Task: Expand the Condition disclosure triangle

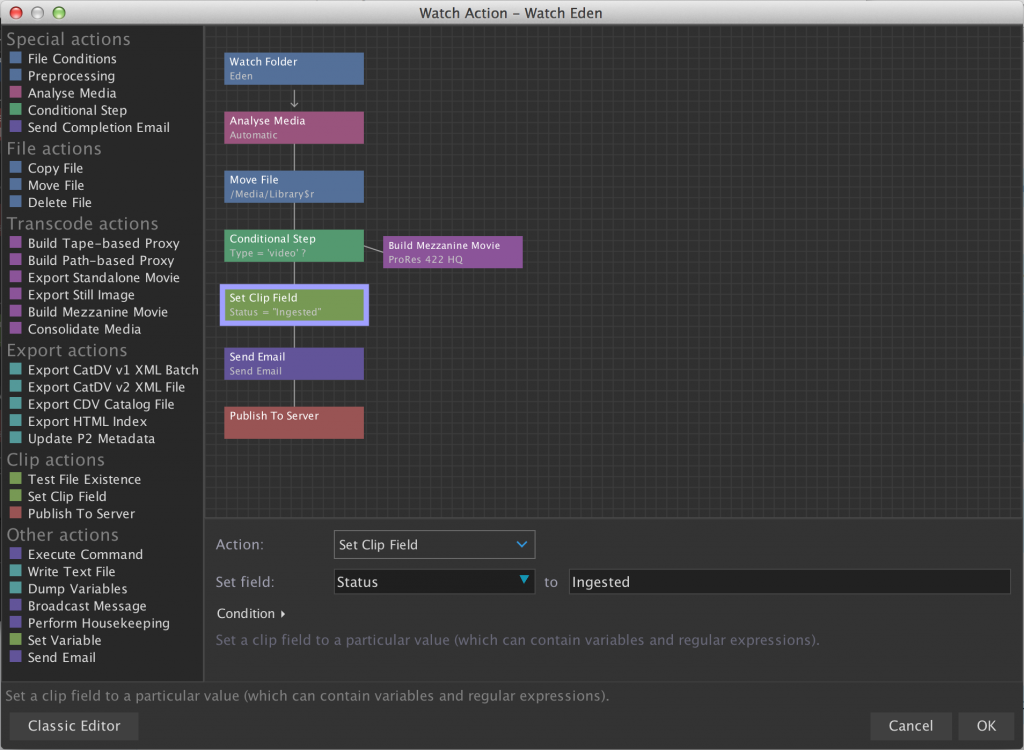Action: tap(283, 614)
